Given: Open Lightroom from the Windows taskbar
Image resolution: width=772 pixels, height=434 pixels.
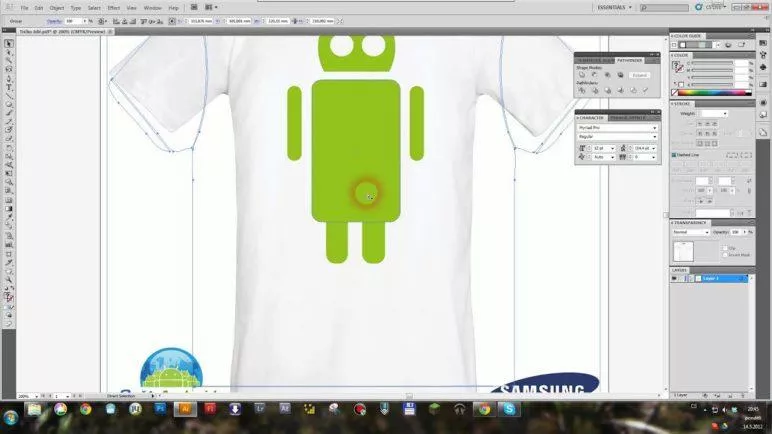Looking at the screenshot, I should pos(259,409).
